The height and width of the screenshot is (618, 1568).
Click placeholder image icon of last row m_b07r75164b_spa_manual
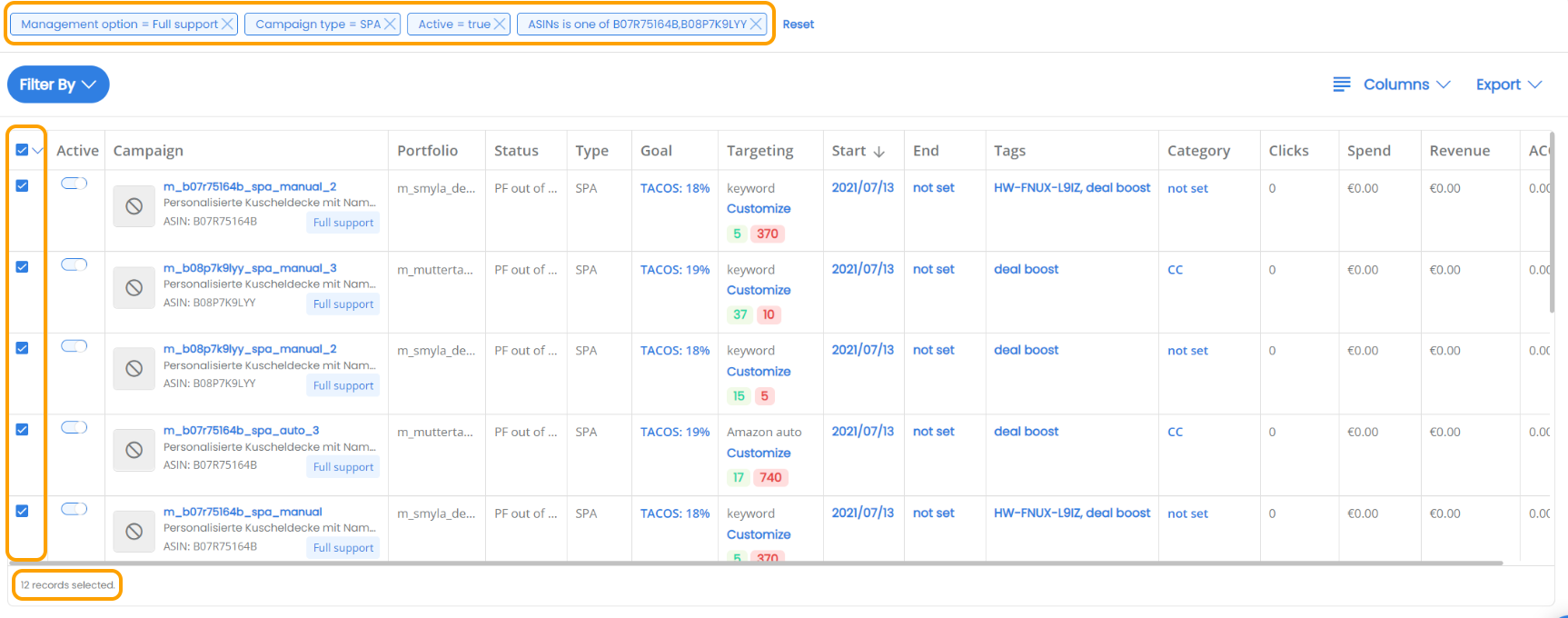[x=134, y=531]
